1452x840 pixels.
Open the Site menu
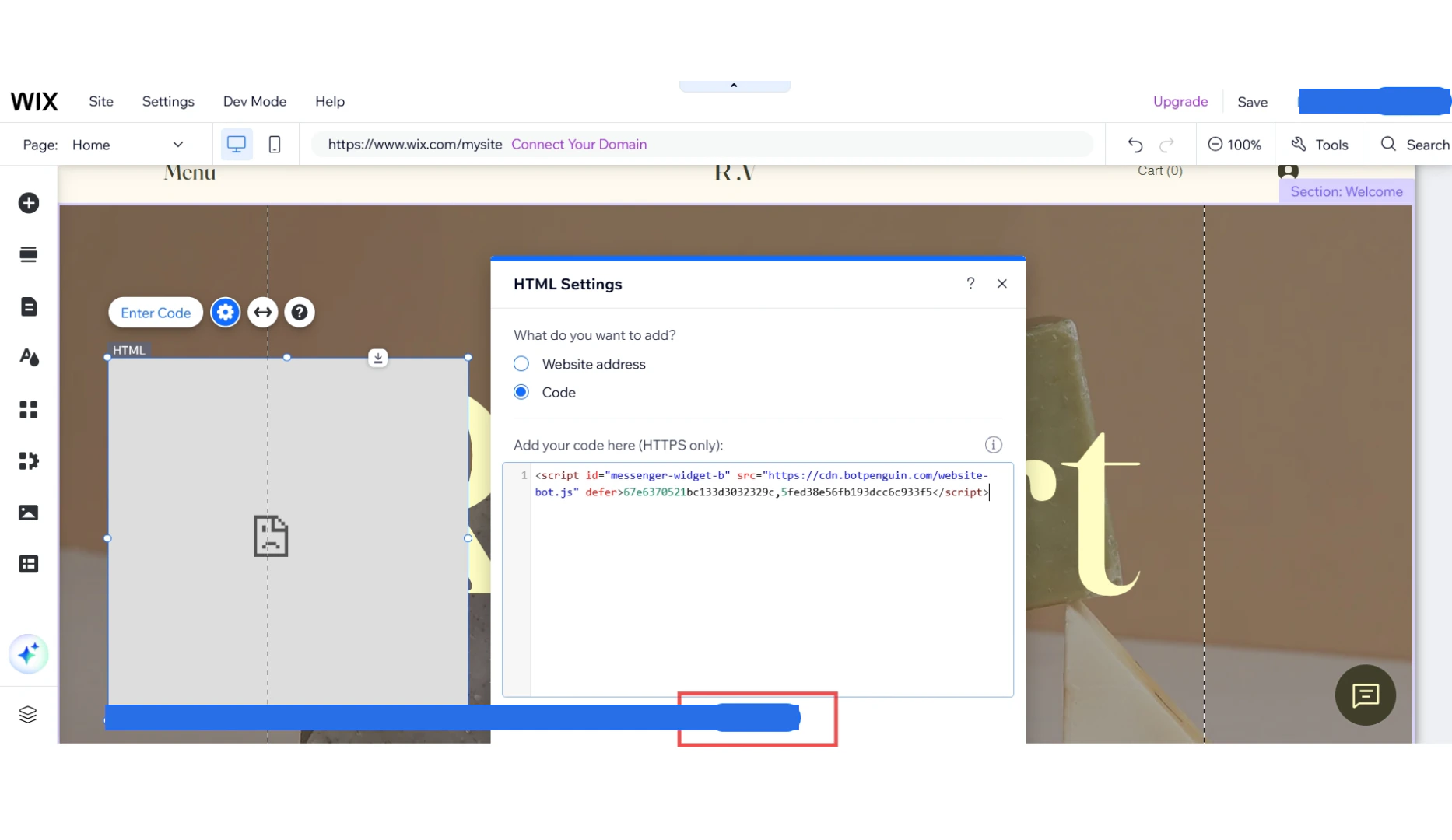[101, 101]
